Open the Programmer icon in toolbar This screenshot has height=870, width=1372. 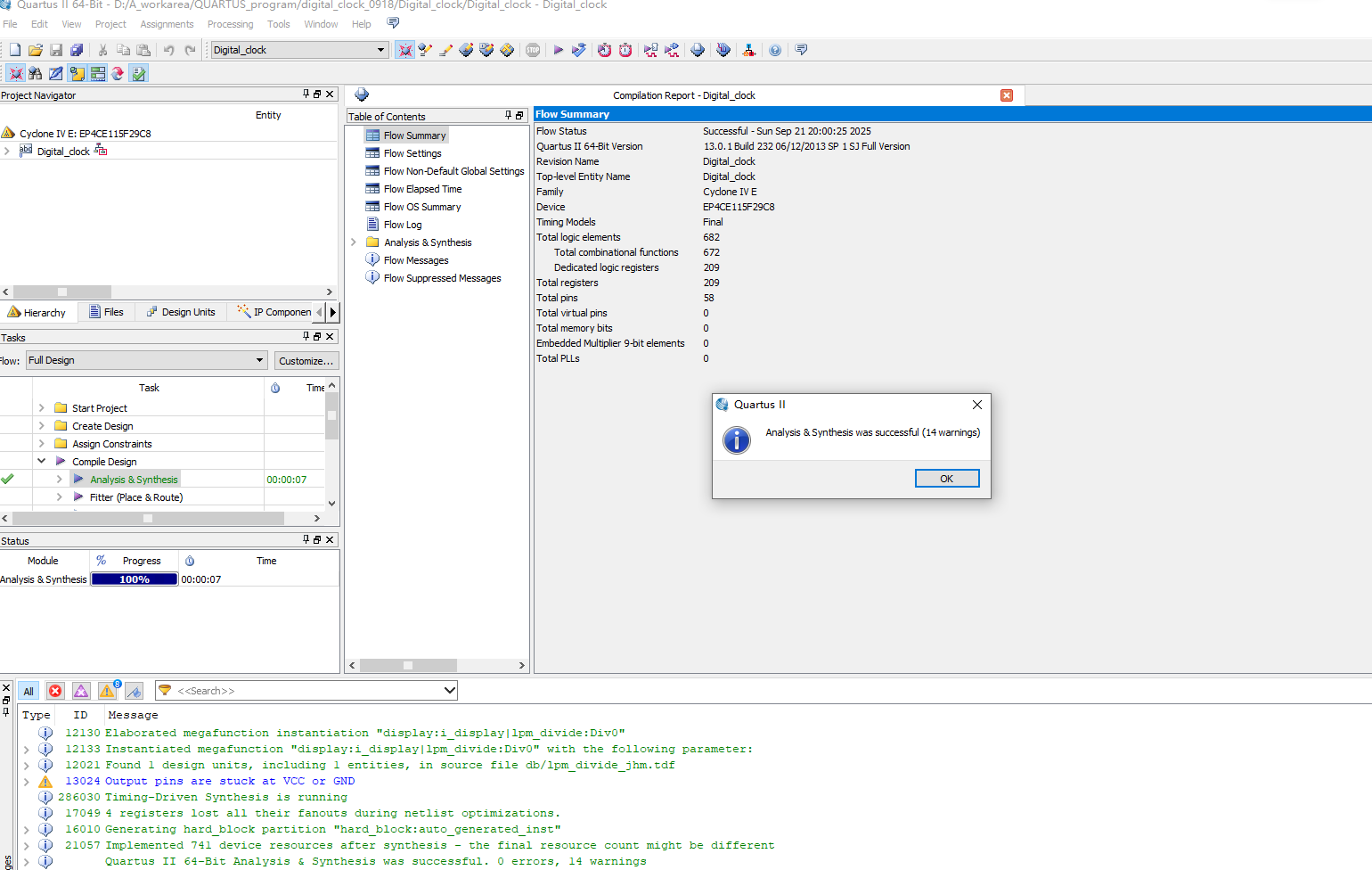point(723,50)
